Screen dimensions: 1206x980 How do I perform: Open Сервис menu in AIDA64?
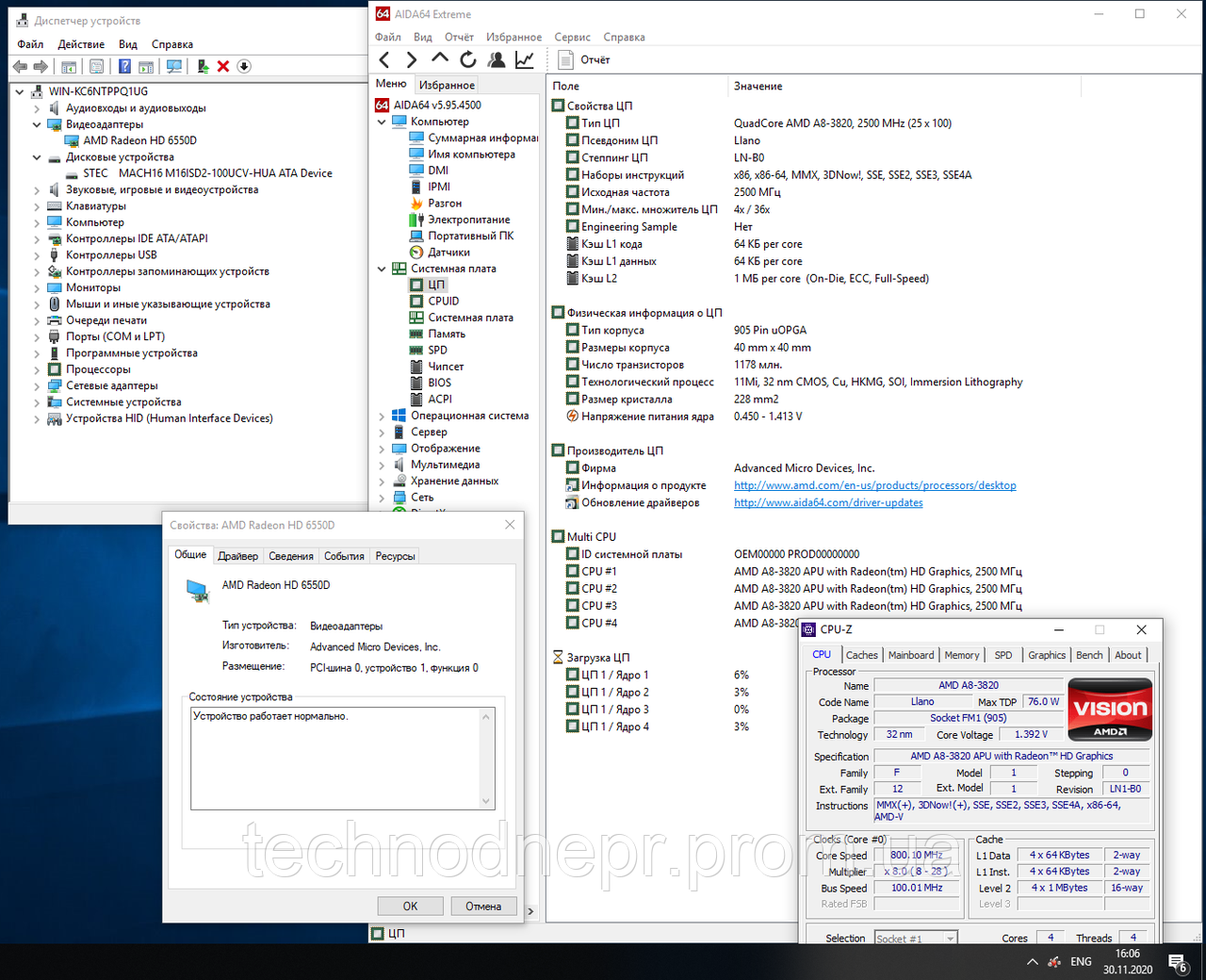pos(573,38)
